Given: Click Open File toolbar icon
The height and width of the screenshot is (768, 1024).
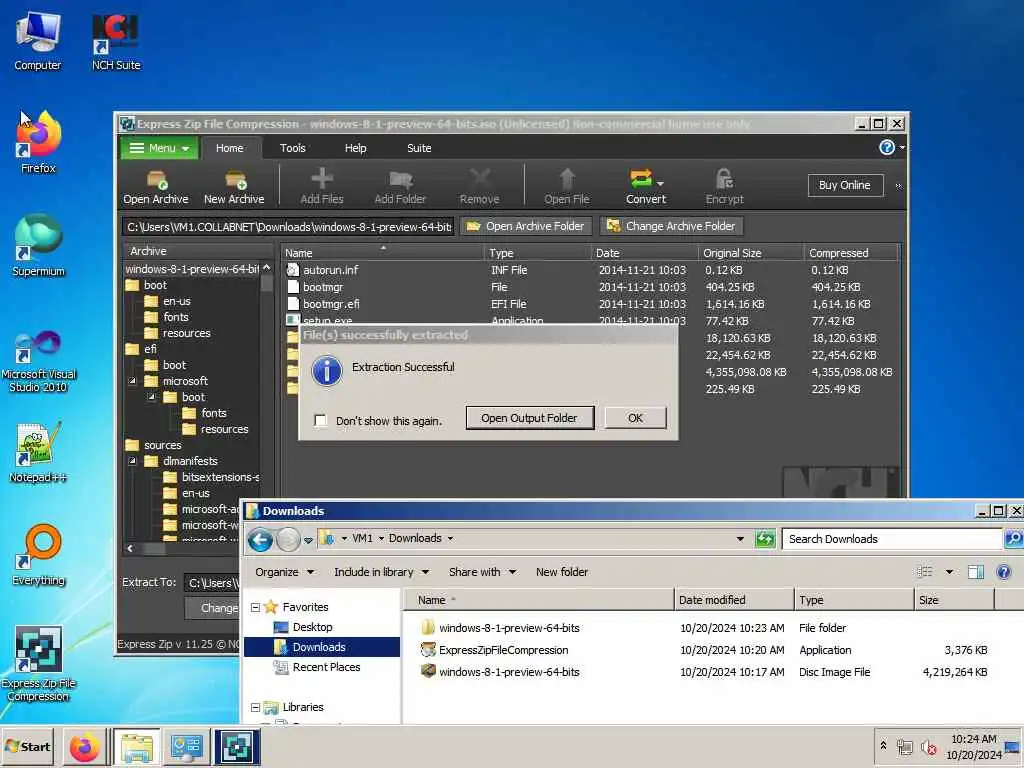Looking at the screenshot, I should [566, 187].
